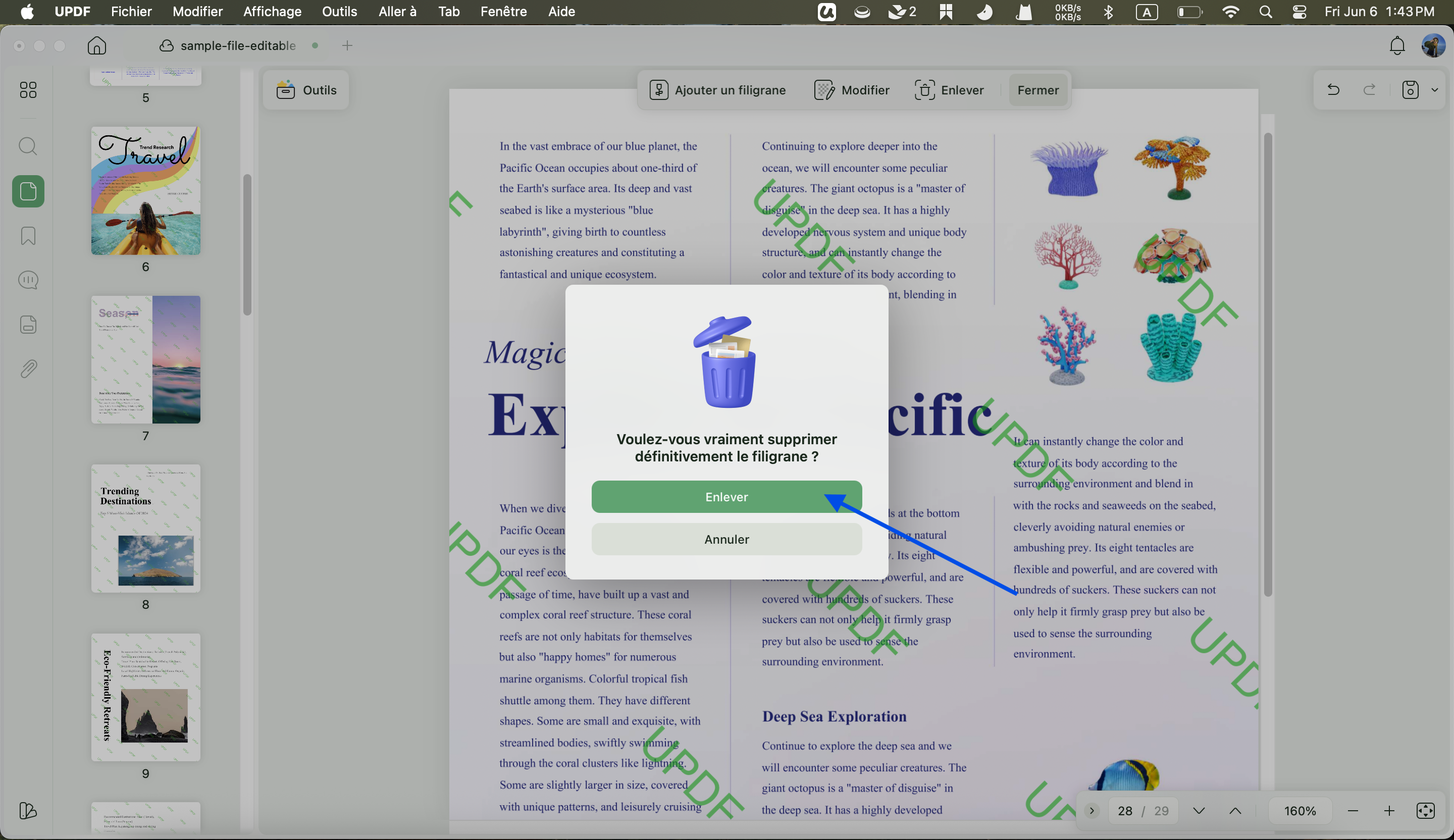This screenshot has width=1454, height=840.
Task: Open the Tab menu
Action: pyautogui.click(x=449, y=12)
